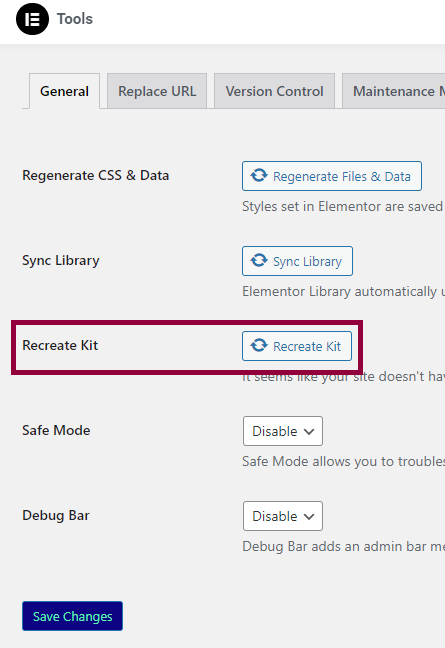Click the Debug Bar setting label

(56, 516)
